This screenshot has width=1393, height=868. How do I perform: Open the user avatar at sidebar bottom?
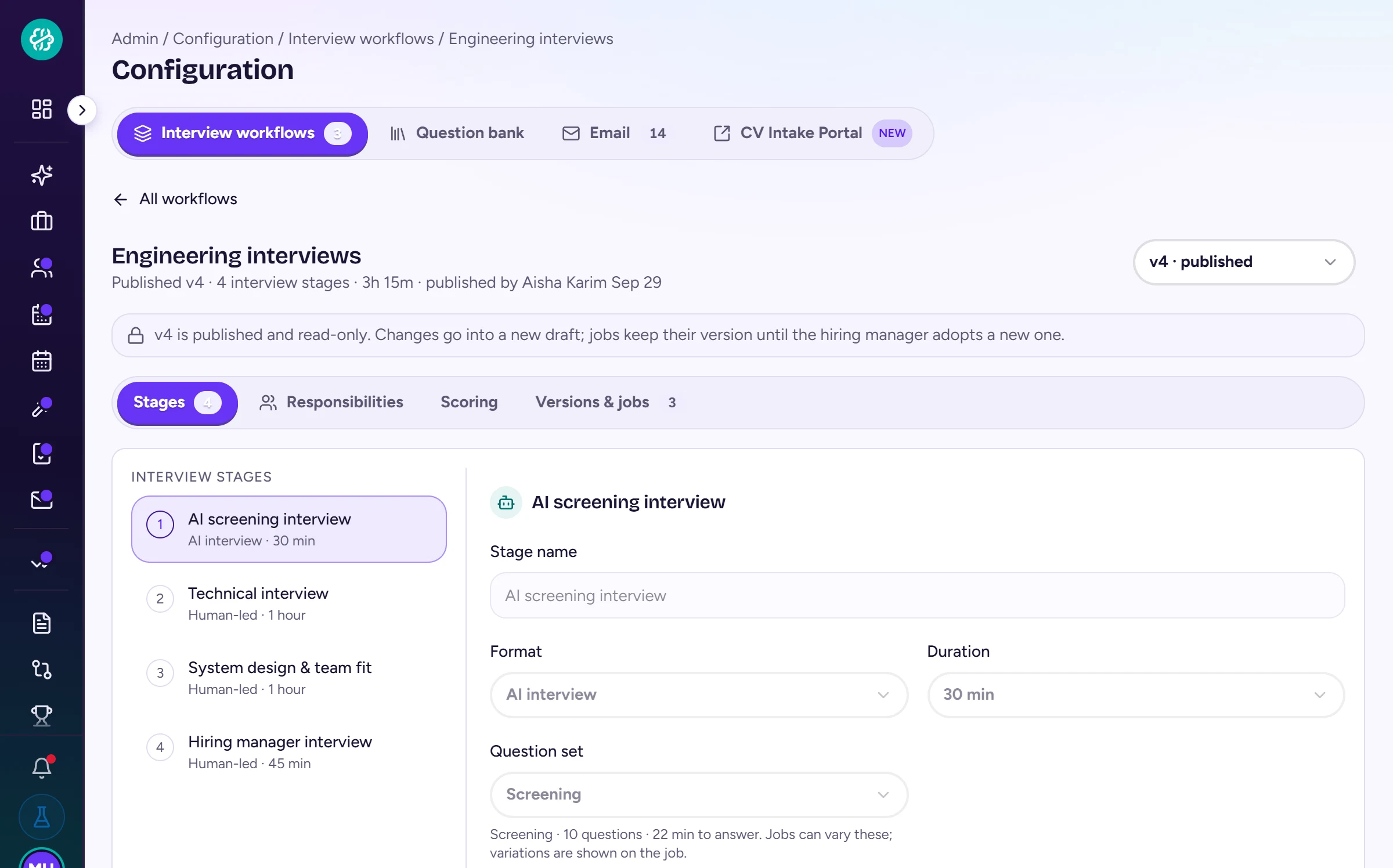(x=42, y=859)
